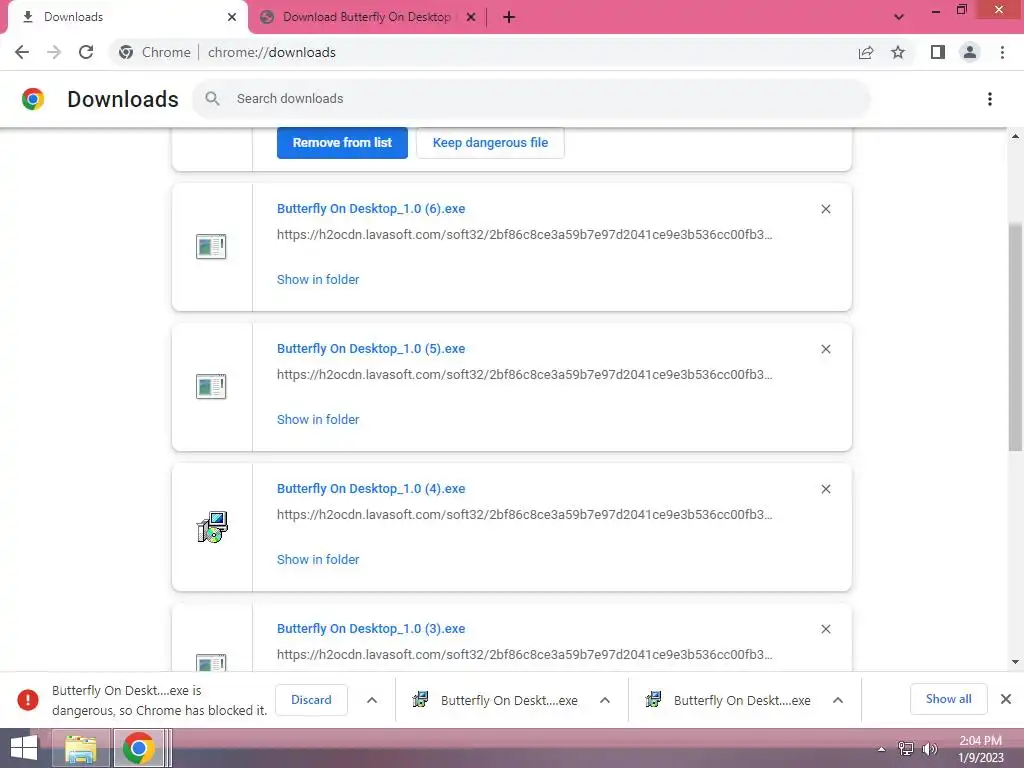
Task: Open File Explorer from taskbar
Action: point(81,748)
